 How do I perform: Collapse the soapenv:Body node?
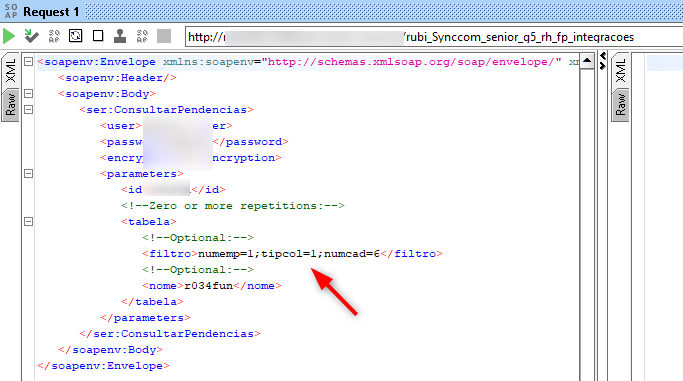click(x=28, y=94)
